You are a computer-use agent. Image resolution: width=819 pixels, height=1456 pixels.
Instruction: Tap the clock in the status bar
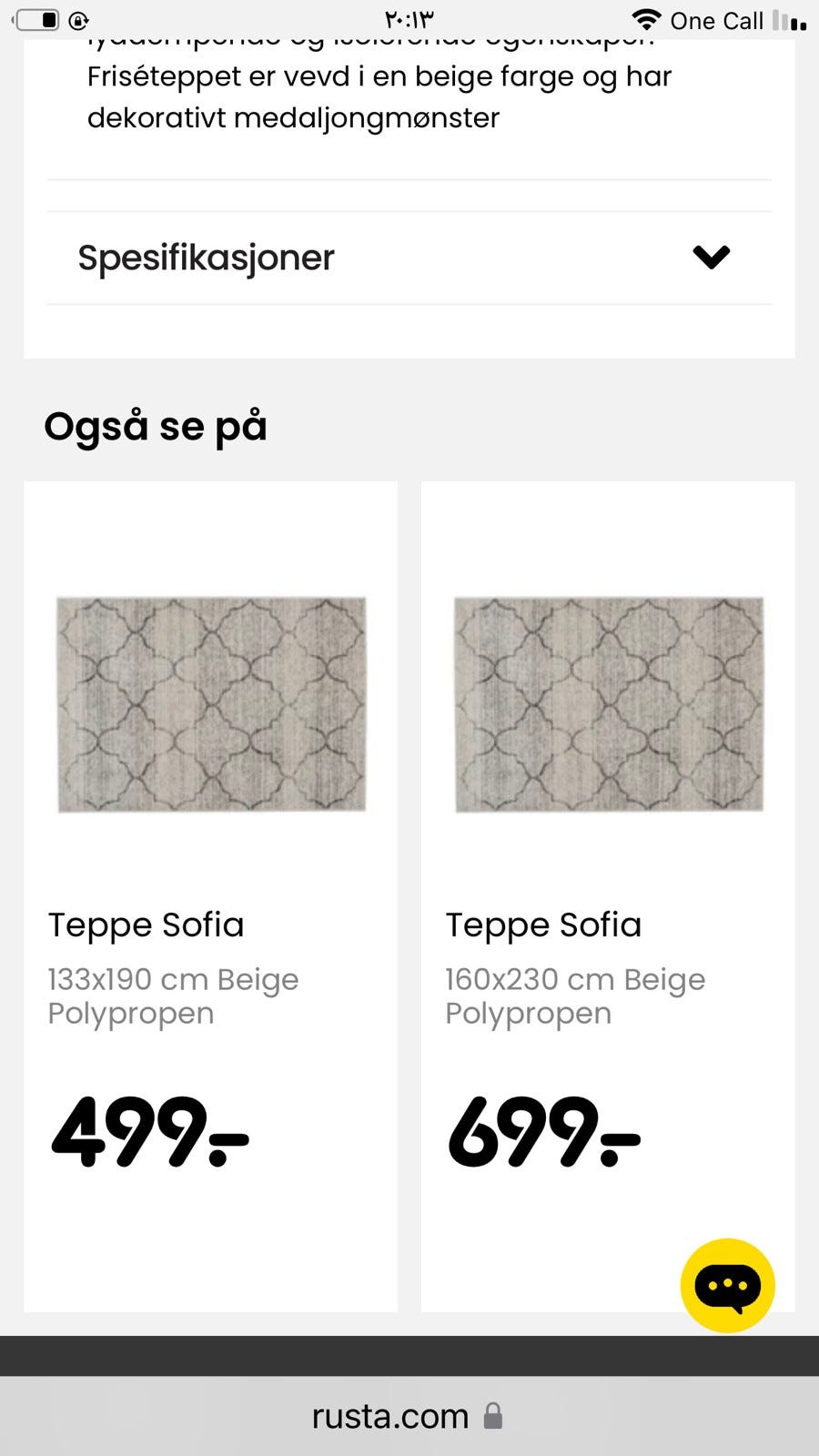(x=409, y=20)
